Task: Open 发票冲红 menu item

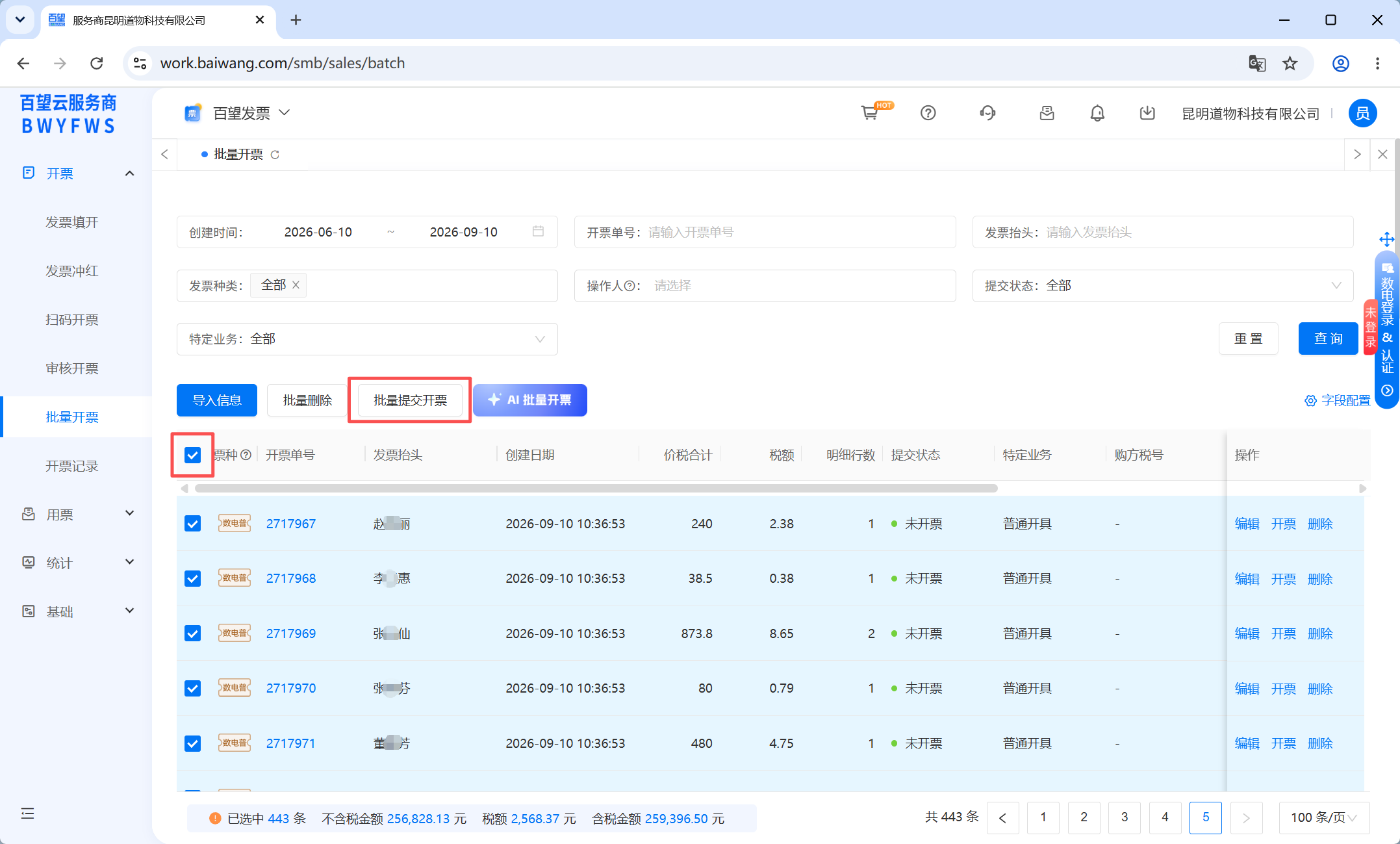Action: [x=72, y=271]
